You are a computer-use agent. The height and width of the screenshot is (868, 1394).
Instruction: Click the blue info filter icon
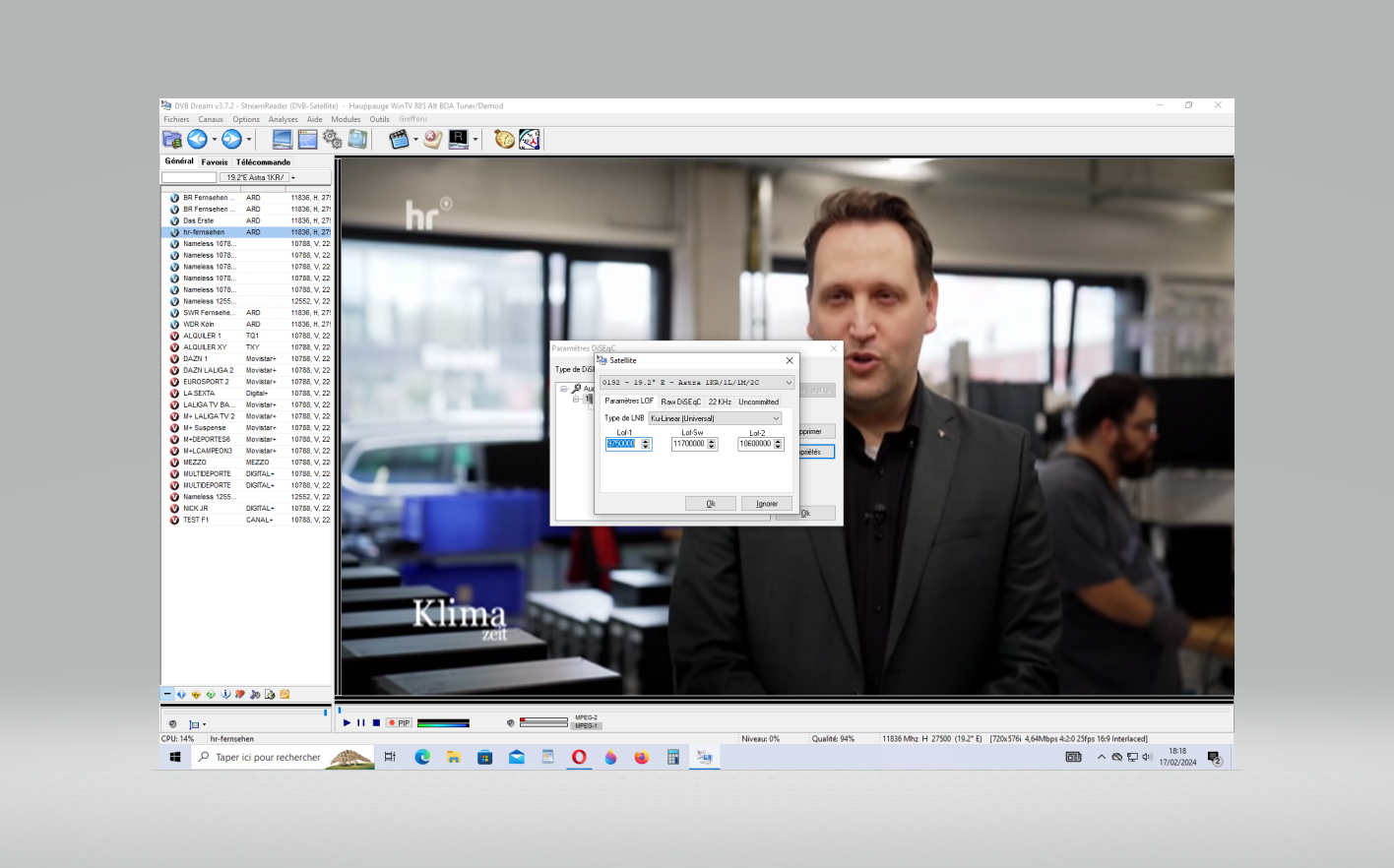[x=225, y=695]
